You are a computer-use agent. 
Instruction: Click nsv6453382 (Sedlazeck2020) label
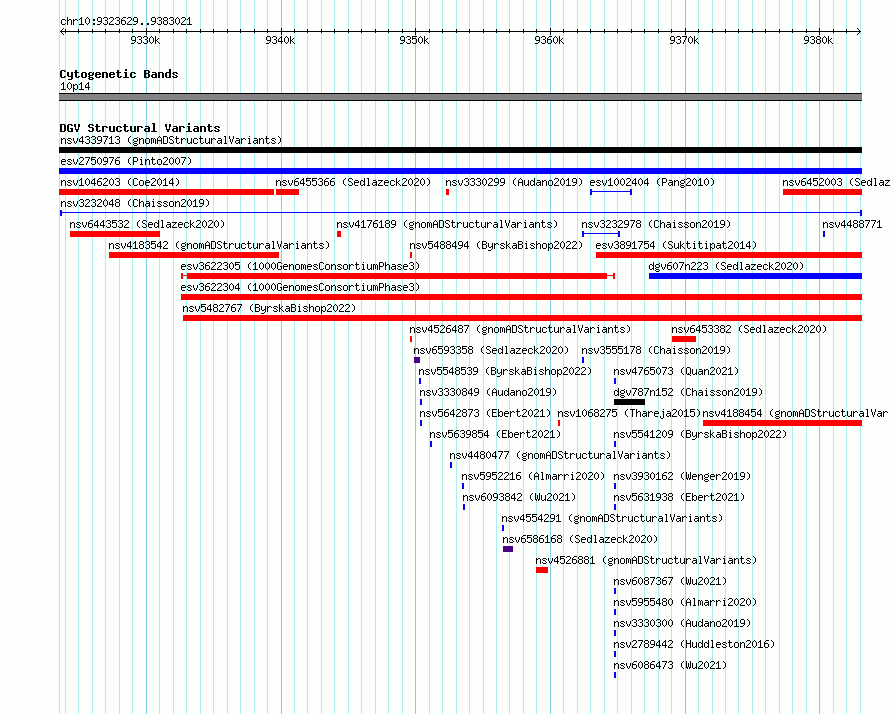coord(749,329)
